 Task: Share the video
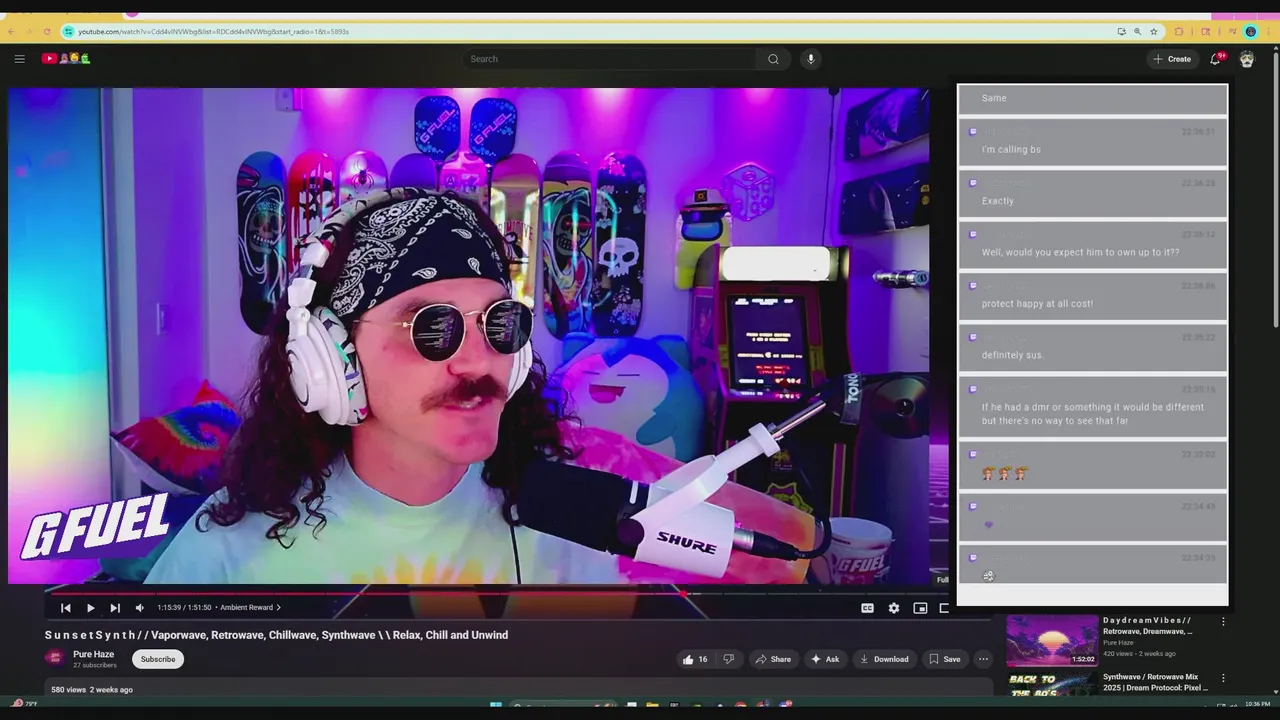(773, 659)
